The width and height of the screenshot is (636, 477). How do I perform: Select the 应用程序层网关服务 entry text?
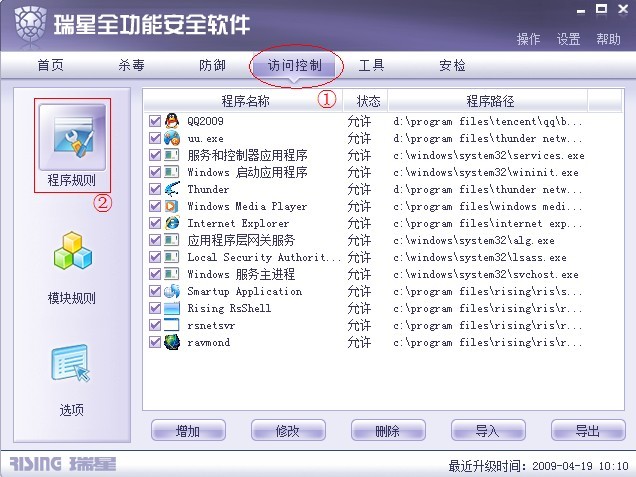[241, 240]
